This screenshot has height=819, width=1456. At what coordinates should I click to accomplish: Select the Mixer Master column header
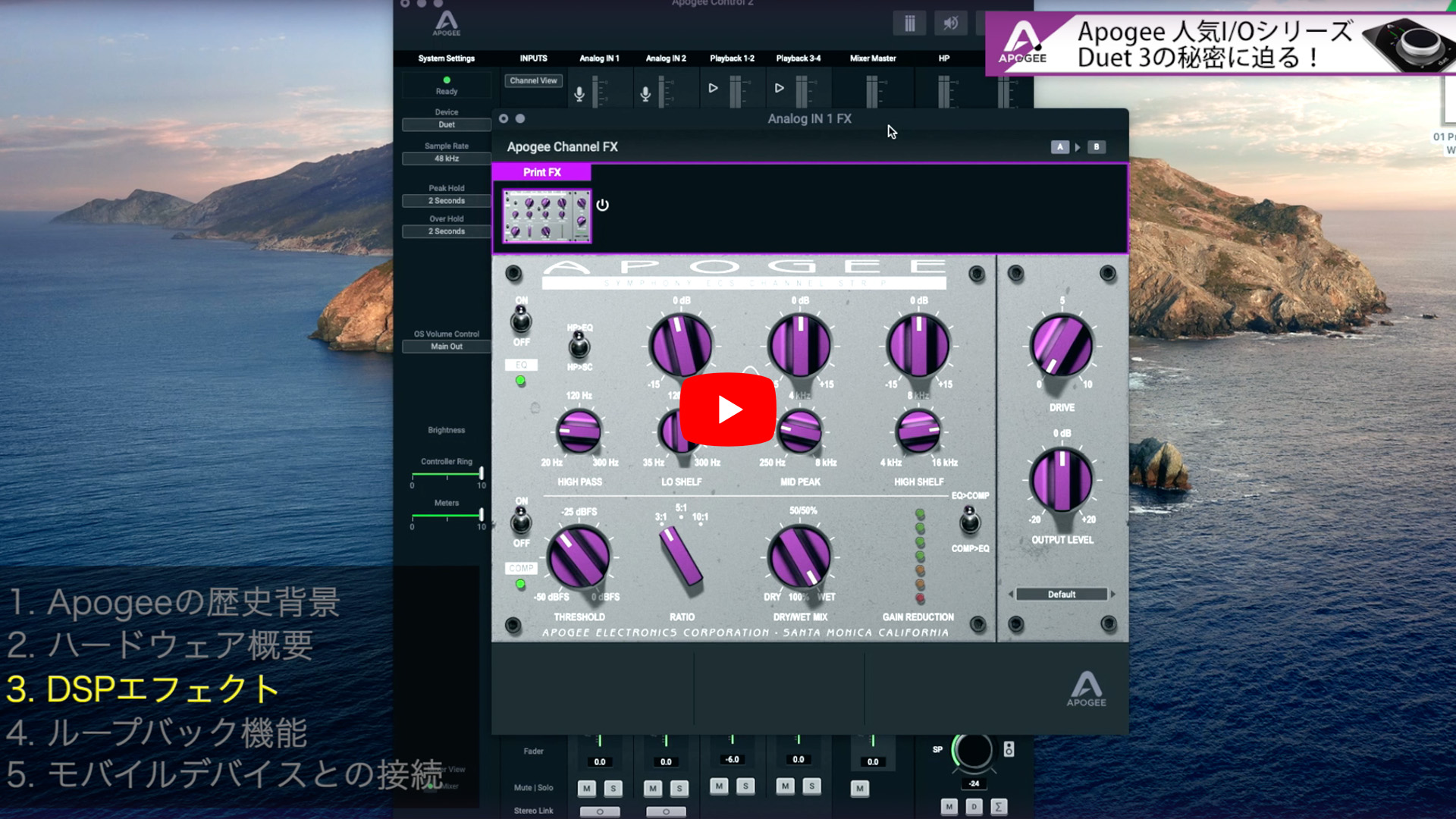(x=873, y=58)
